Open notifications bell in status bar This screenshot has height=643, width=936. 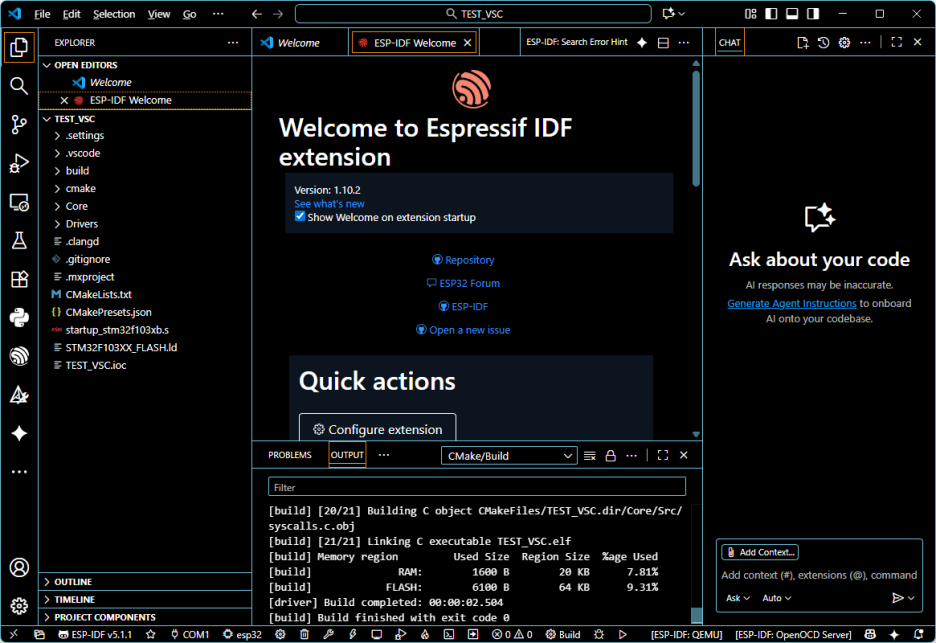919,635
